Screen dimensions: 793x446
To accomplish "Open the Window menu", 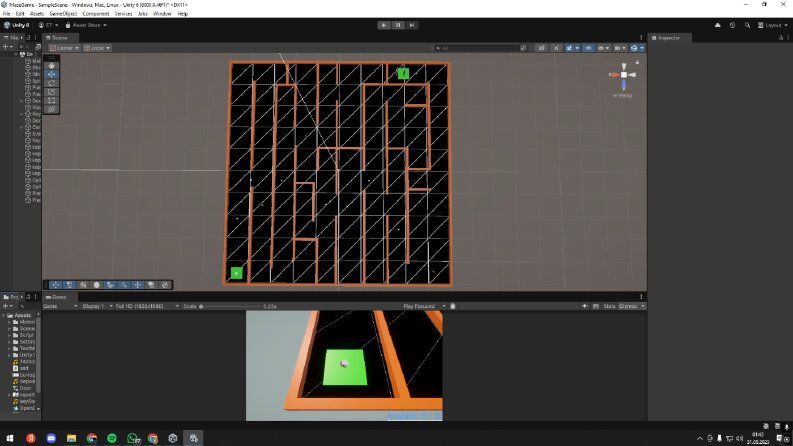I will pyautogui.click(x=162, y=14).
